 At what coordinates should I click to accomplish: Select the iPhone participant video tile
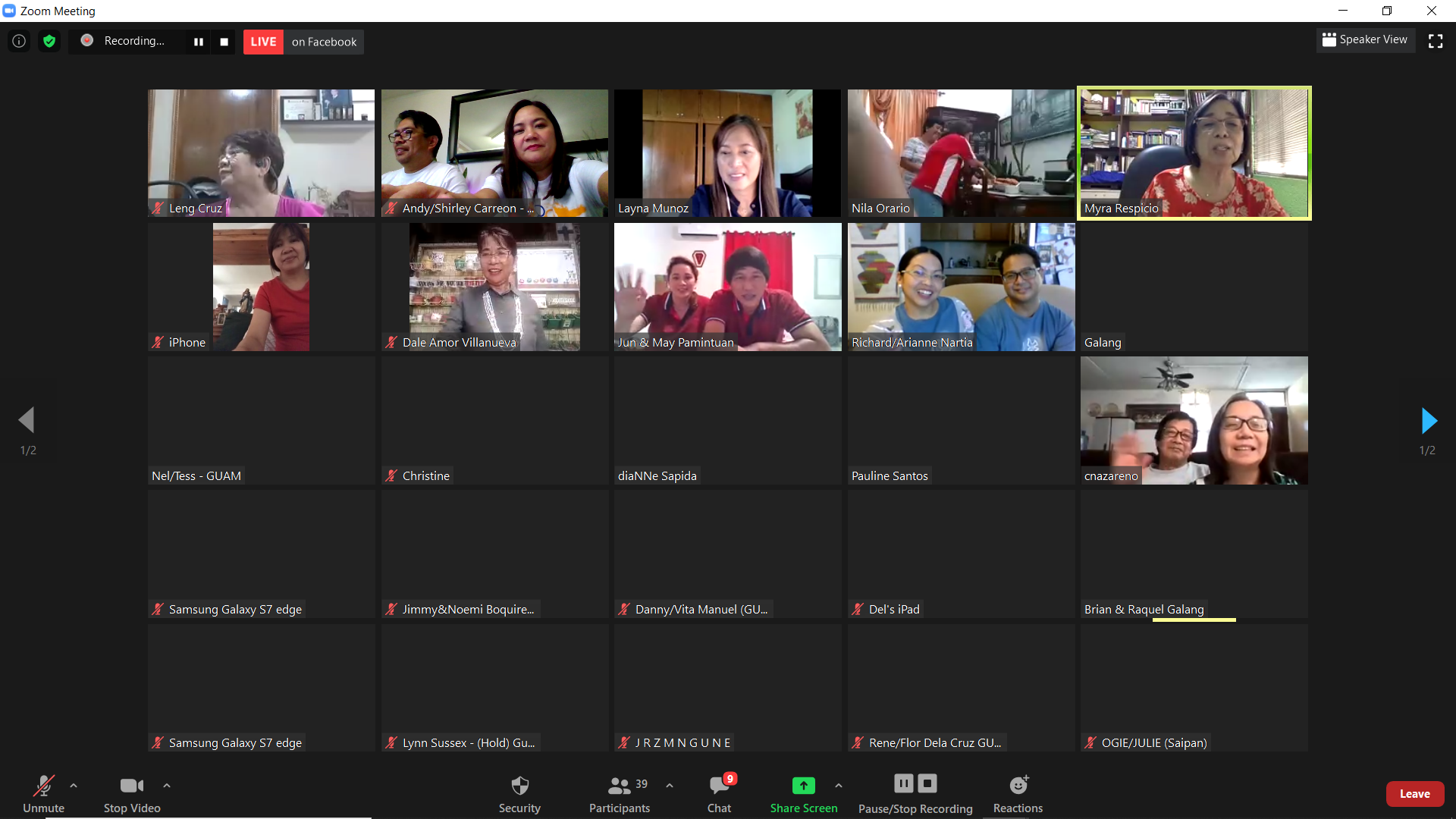pyautogui.click(x=261, y=287)
